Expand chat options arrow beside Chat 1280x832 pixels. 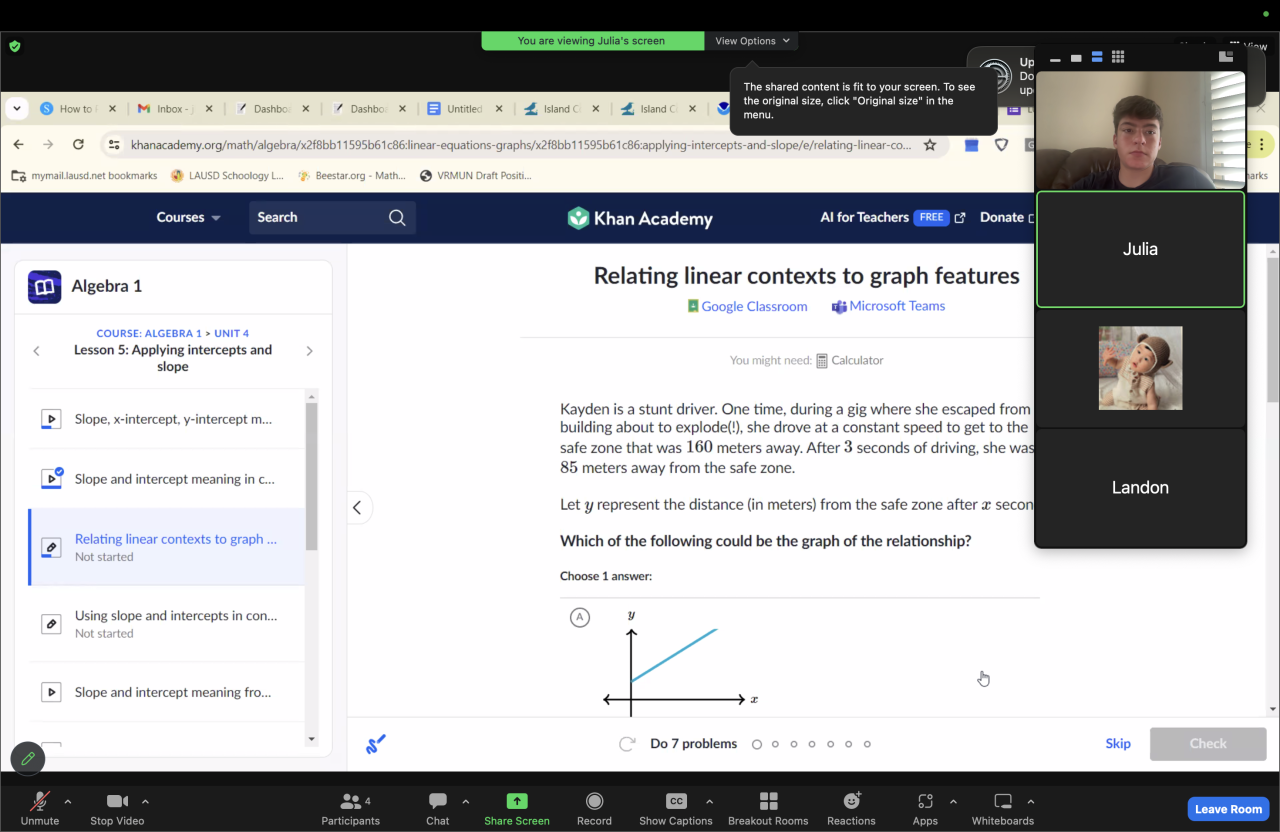click(466, 801)
